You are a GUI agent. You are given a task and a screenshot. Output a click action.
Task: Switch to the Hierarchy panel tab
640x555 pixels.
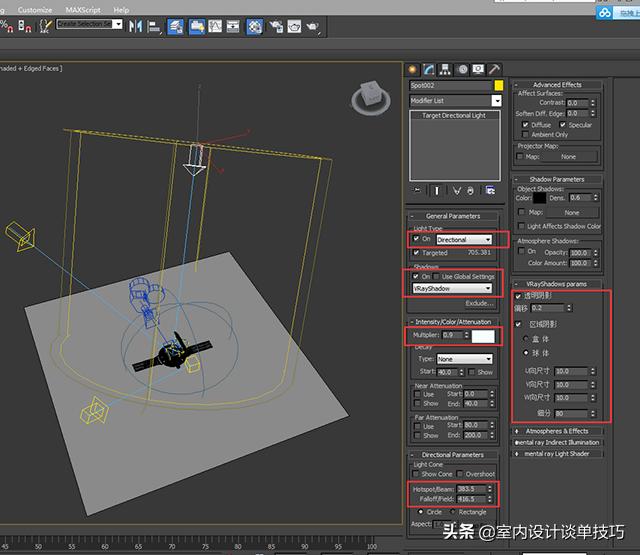pyautogui.click(x=445, y=70)
